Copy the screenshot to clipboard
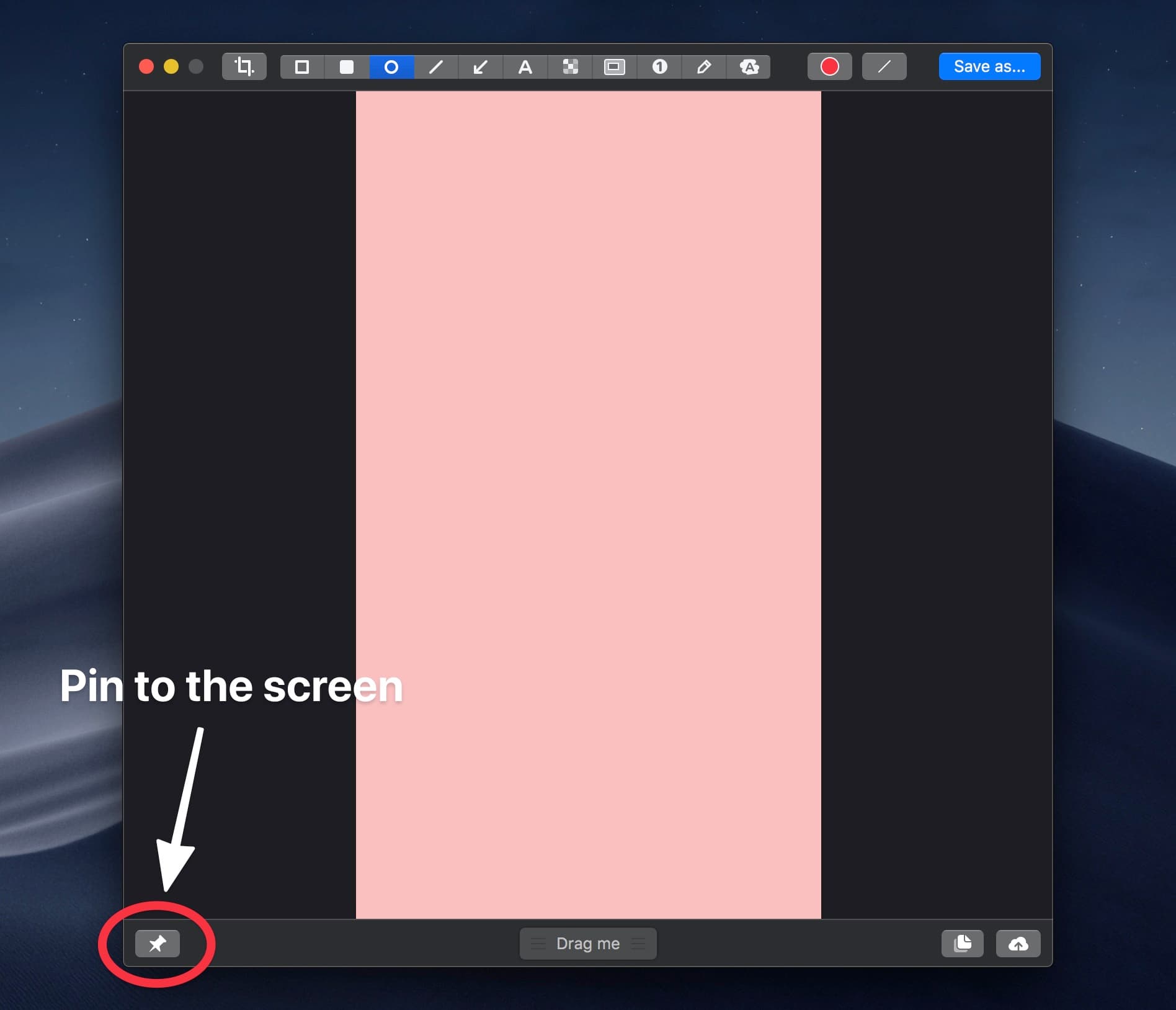Image resolution: width=1176 pixels, height=1010 pixels. pos(962,944)
